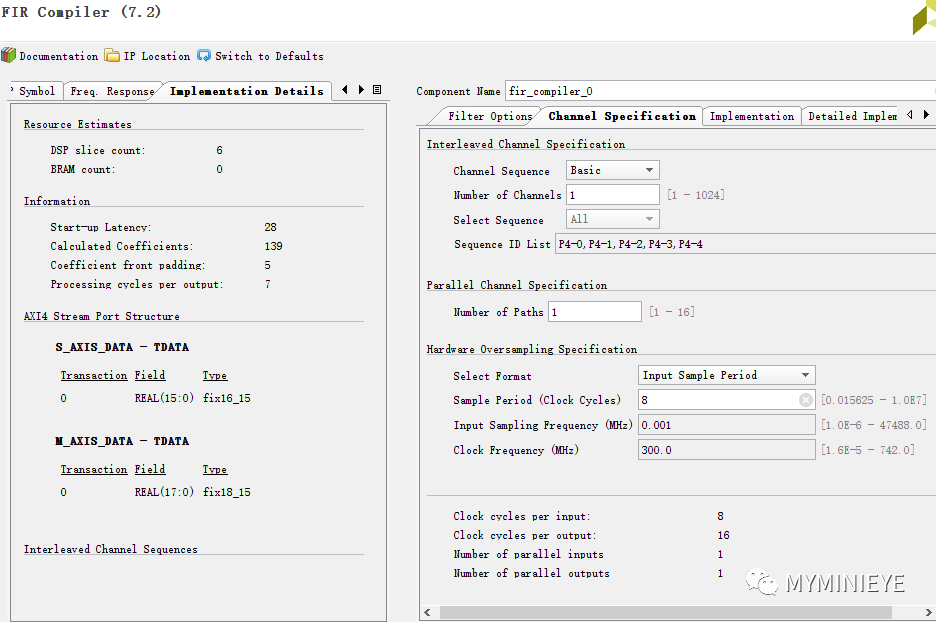Image resolution: width=936 pixels, height=622 pixels.
Task: Open the Implementation tab
Action: tap(752, 116)
